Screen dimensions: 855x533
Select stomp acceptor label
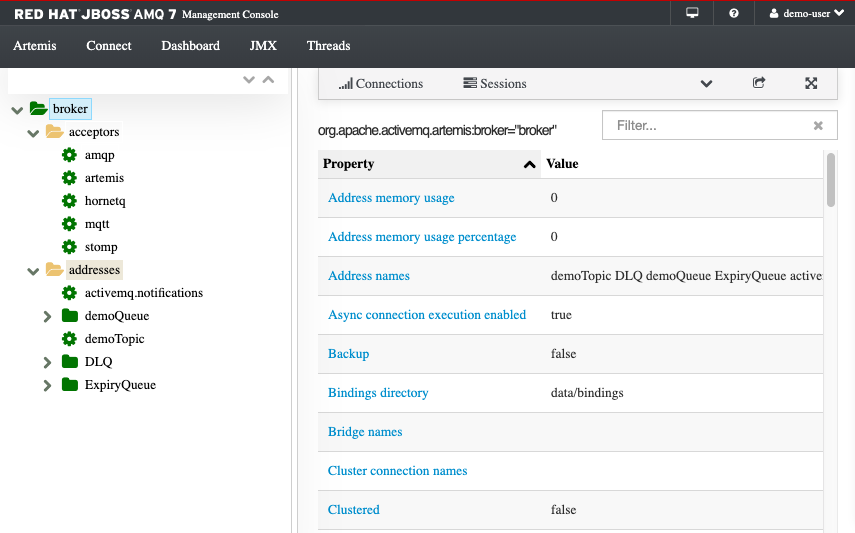(101, 247)
